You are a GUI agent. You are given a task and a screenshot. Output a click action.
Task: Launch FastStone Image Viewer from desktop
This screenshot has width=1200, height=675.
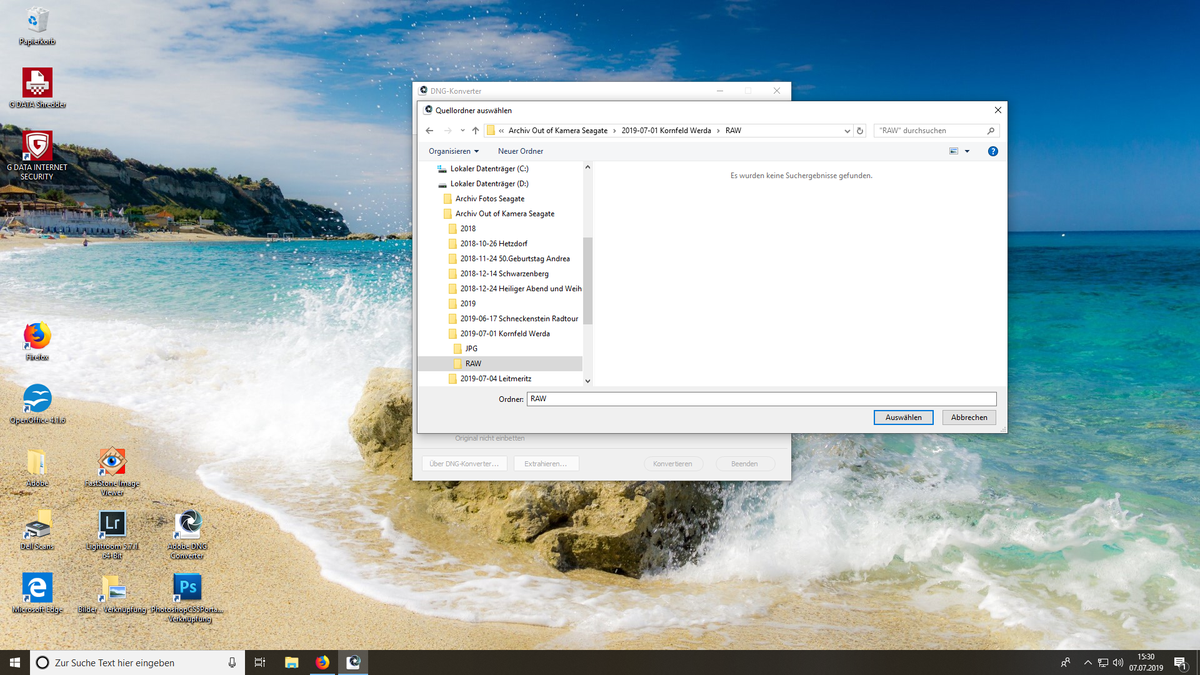[x=112, y=462]
